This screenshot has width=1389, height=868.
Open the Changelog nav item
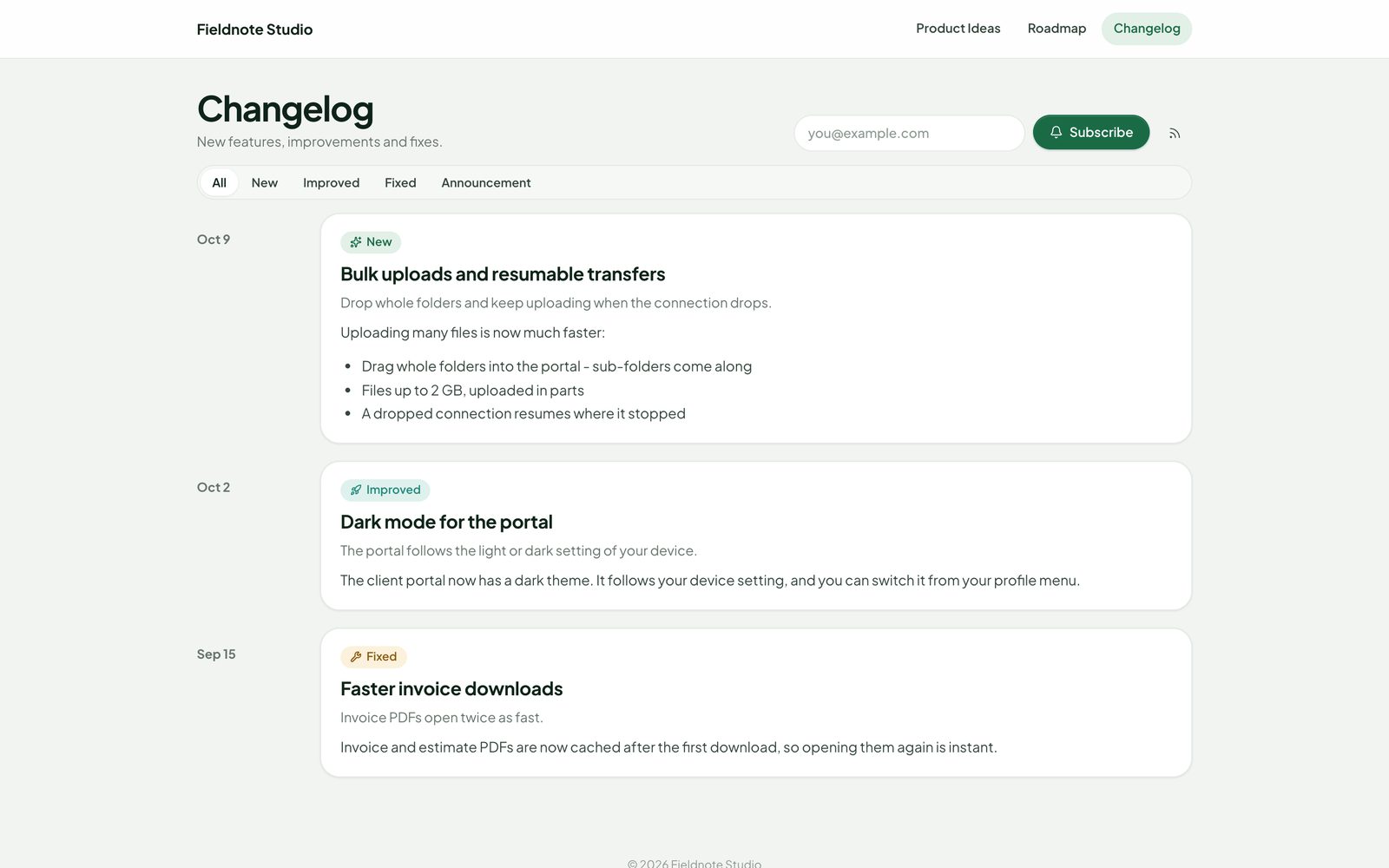tap(1147, 29)
